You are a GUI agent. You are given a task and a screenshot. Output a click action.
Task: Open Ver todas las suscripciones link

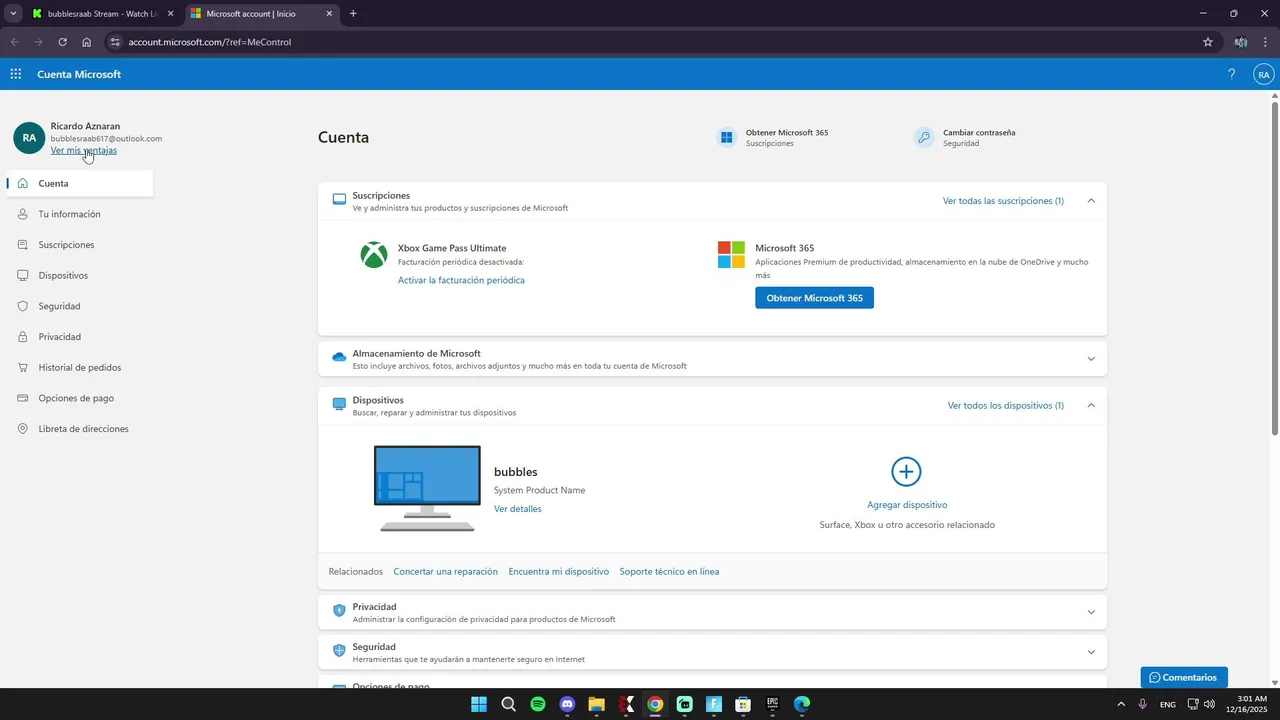pos(1003,201)
